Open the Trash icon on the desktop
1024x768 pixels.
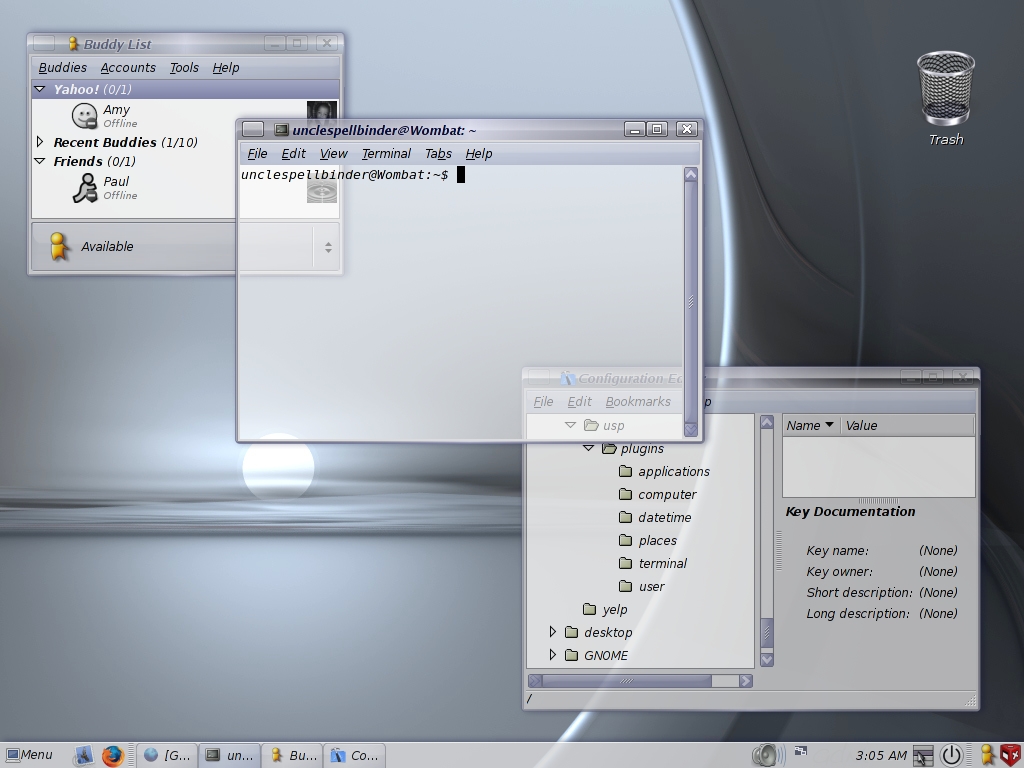pos(946,98)
